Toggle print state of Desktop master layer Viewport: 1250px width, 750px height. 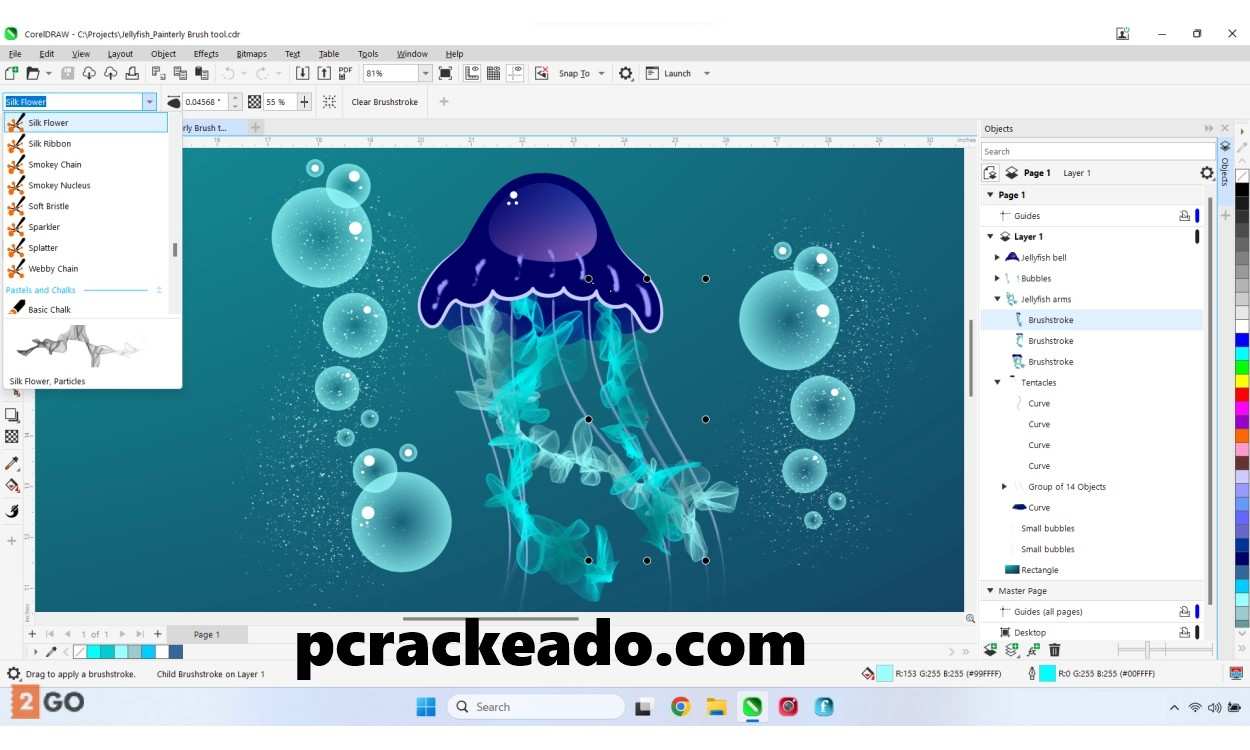[x=1184, y=632]
